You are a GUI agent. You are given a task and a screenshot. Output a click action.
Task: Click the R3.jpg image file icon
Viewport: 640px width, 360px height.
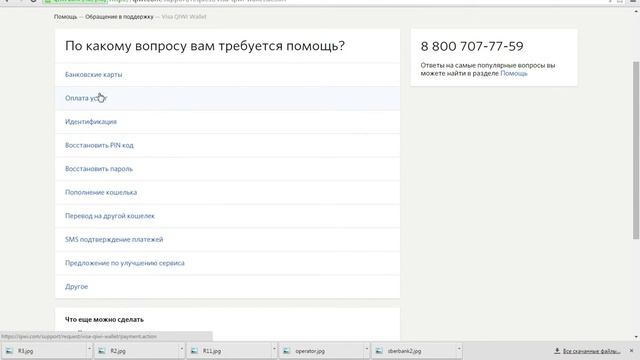click(9, 351)
